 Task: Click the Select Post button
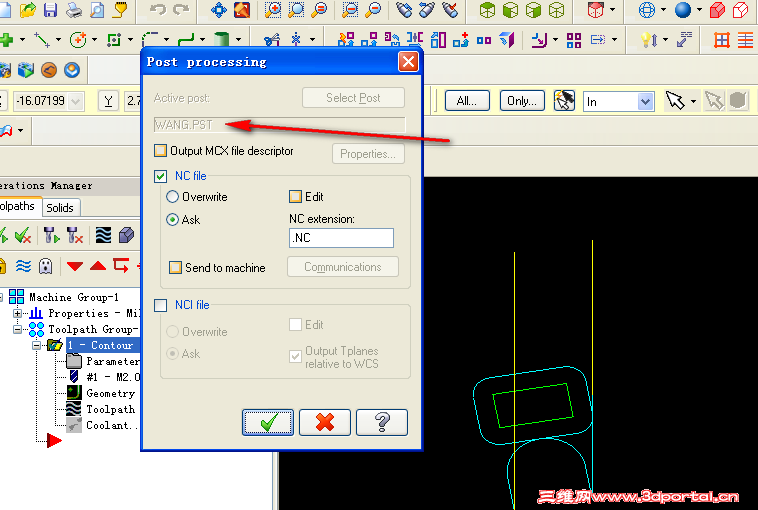coord(353,98)
